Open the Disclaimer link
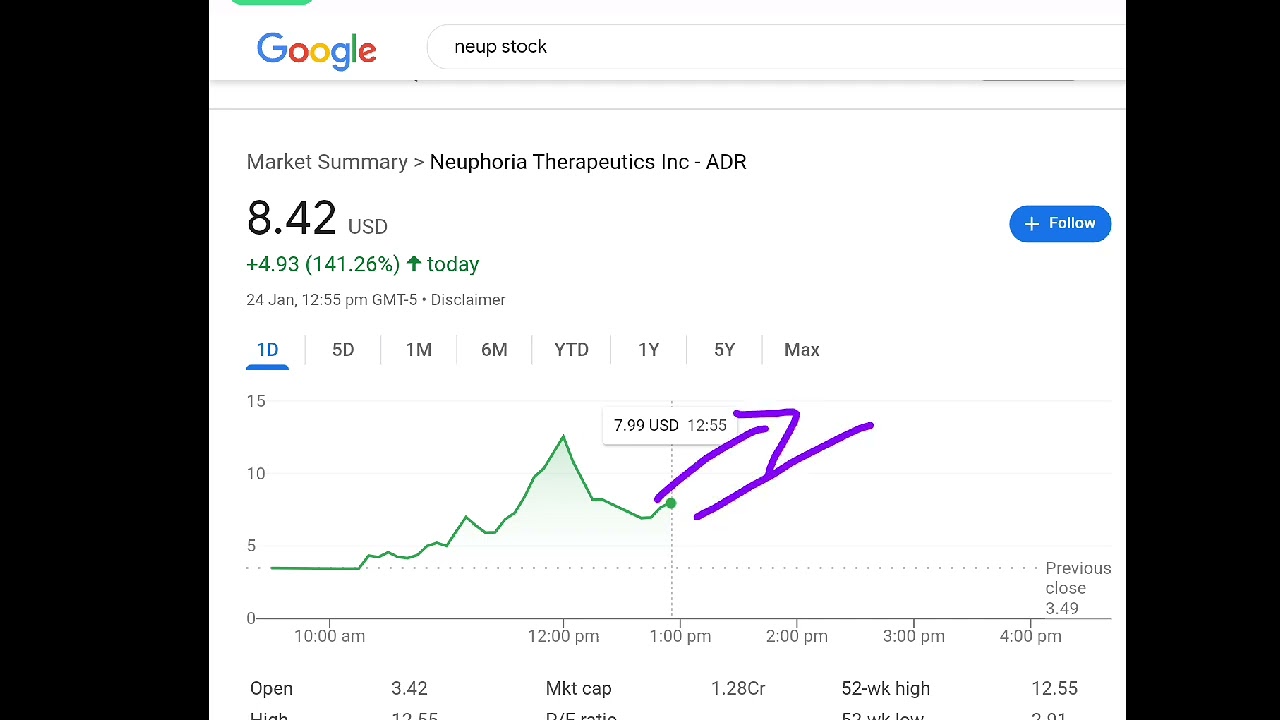 (x=468, y=300)
